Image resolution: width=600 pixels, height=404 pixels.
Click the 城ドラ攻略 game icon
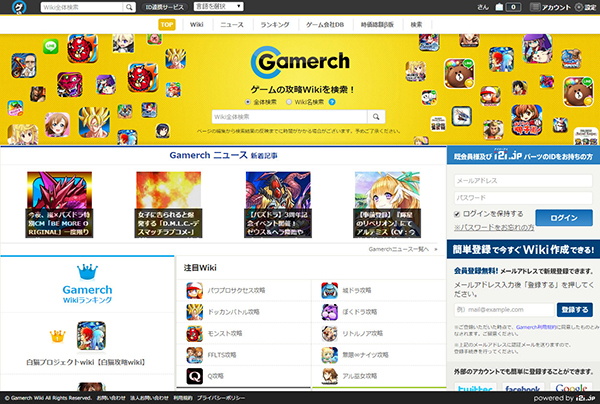pos(329,290)
